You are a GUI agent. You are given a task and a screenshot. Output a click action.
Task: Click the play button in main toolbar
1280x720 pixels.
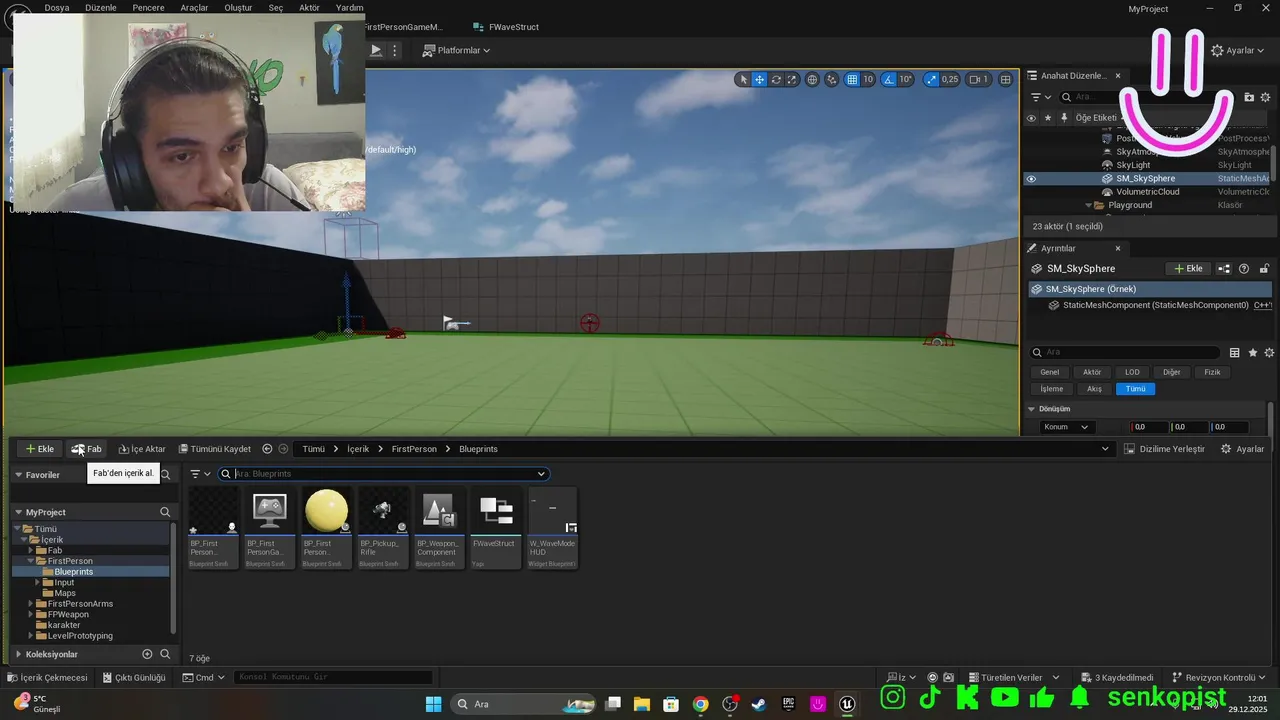point(376,50)
